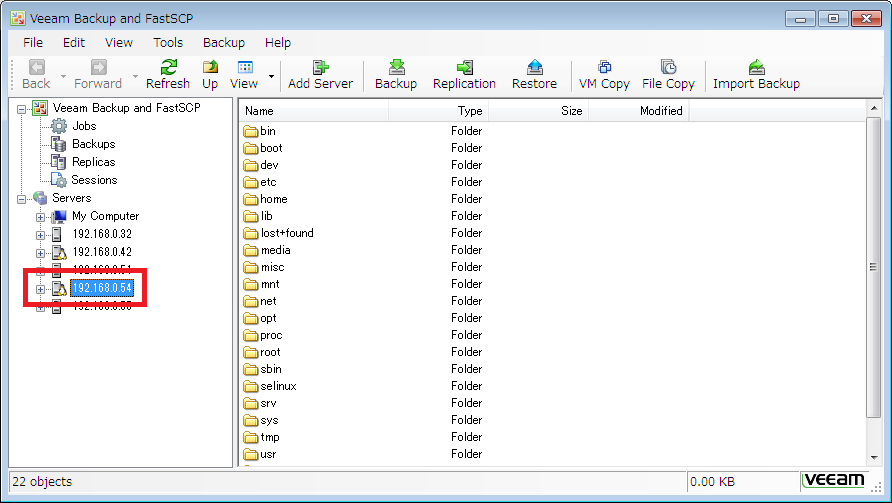The image size is (892, 503).
Task: Open the File menu
Action: pyautogui.click(x=33, y=43)
